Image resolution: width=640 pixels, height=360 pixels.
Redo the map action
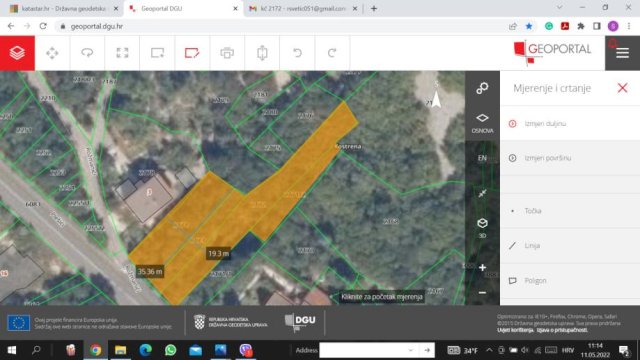332,53
